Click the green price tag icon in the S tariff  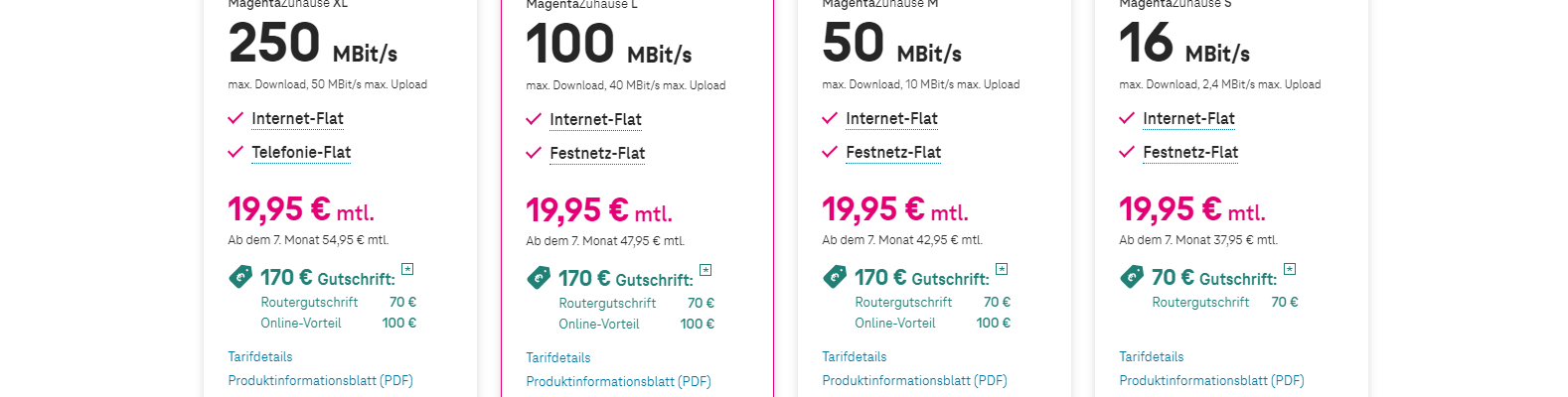tap(1132, 277)
